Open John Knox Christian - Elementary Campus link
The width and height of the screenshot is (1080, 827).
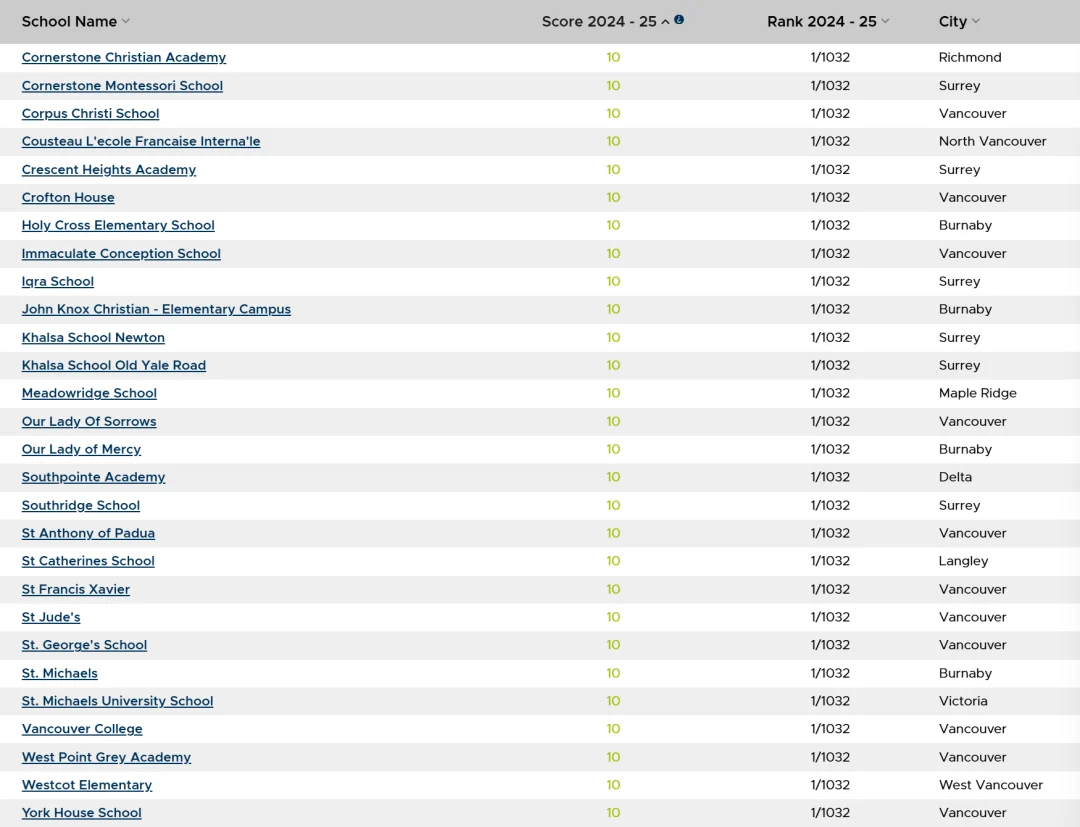point(156,309)
